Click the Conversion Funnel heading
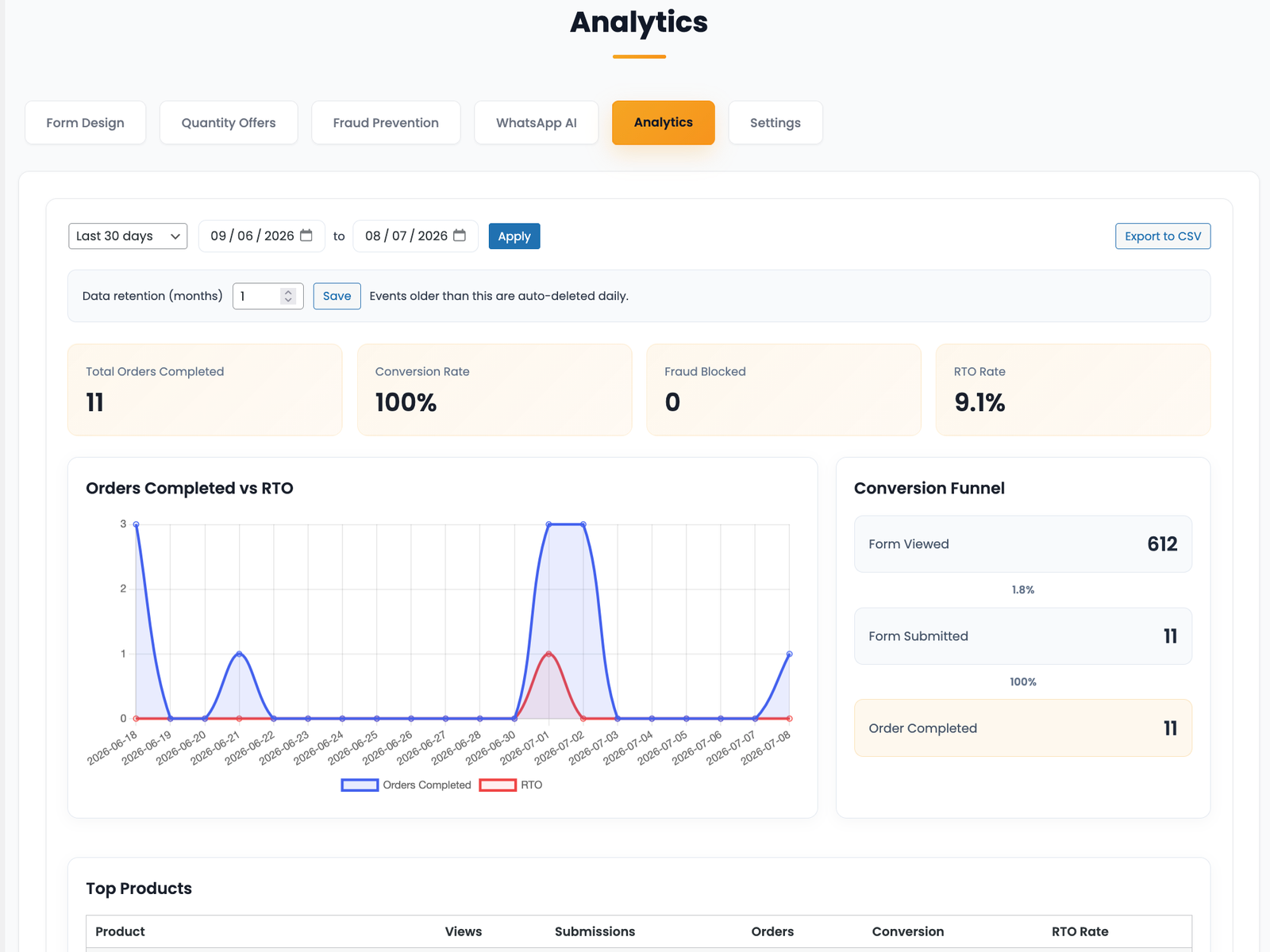Screen dimensions: 1270x952 click(929, 489)
